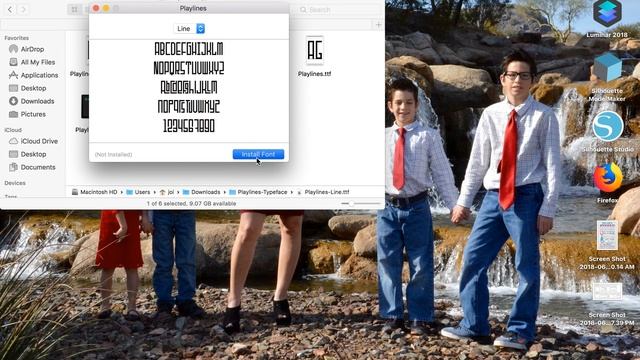Add a new Finder tab

378,25
